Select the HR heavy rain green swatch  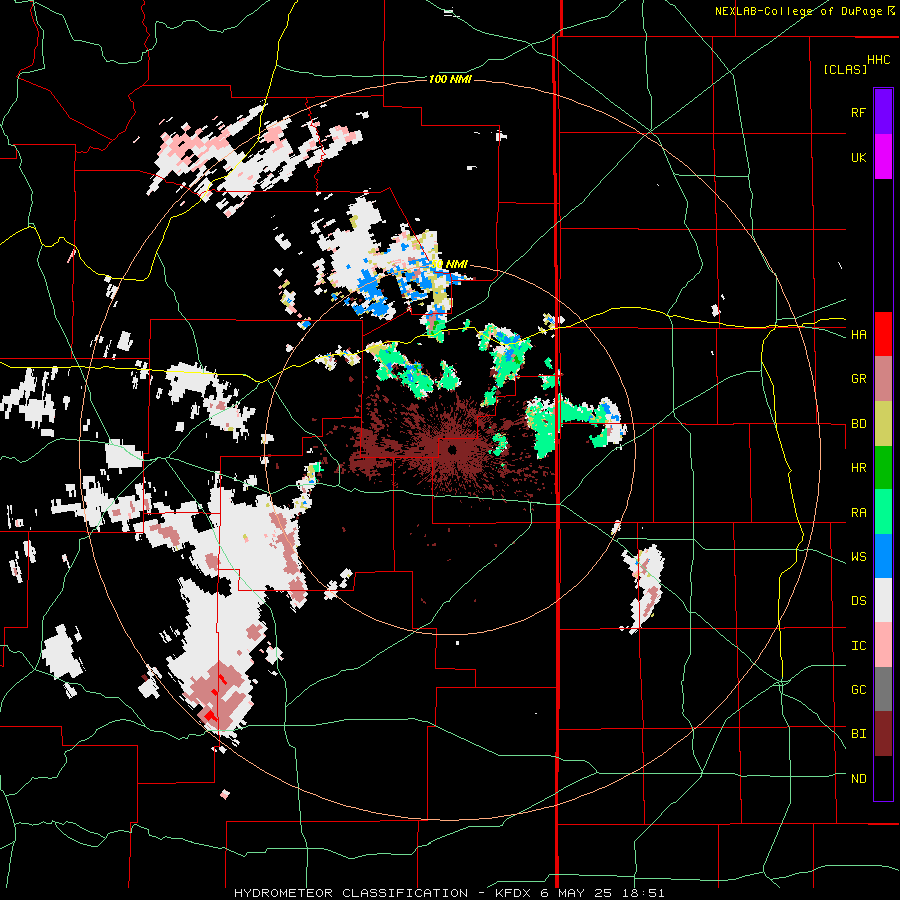883,468
